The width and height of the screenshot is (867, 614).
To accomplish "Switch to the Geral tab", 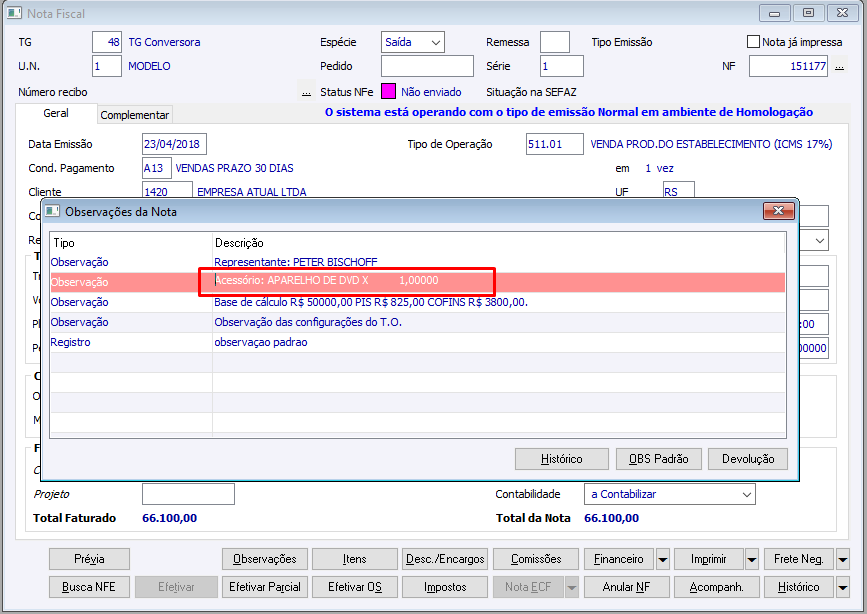I will pos(56,113).
